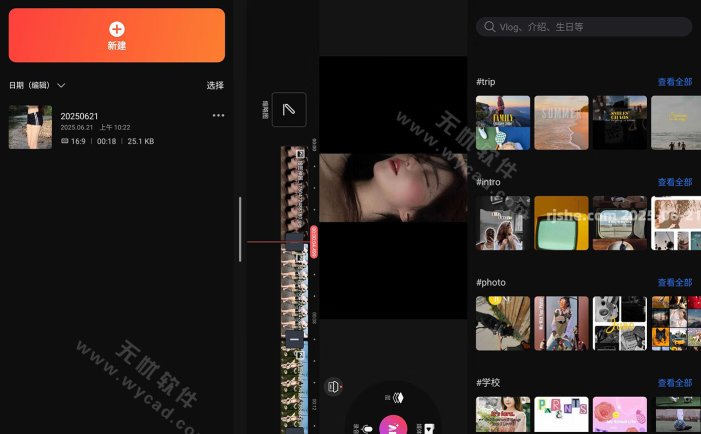
Task: Select the first video clip on the timeline
Action: pos(294,190)
